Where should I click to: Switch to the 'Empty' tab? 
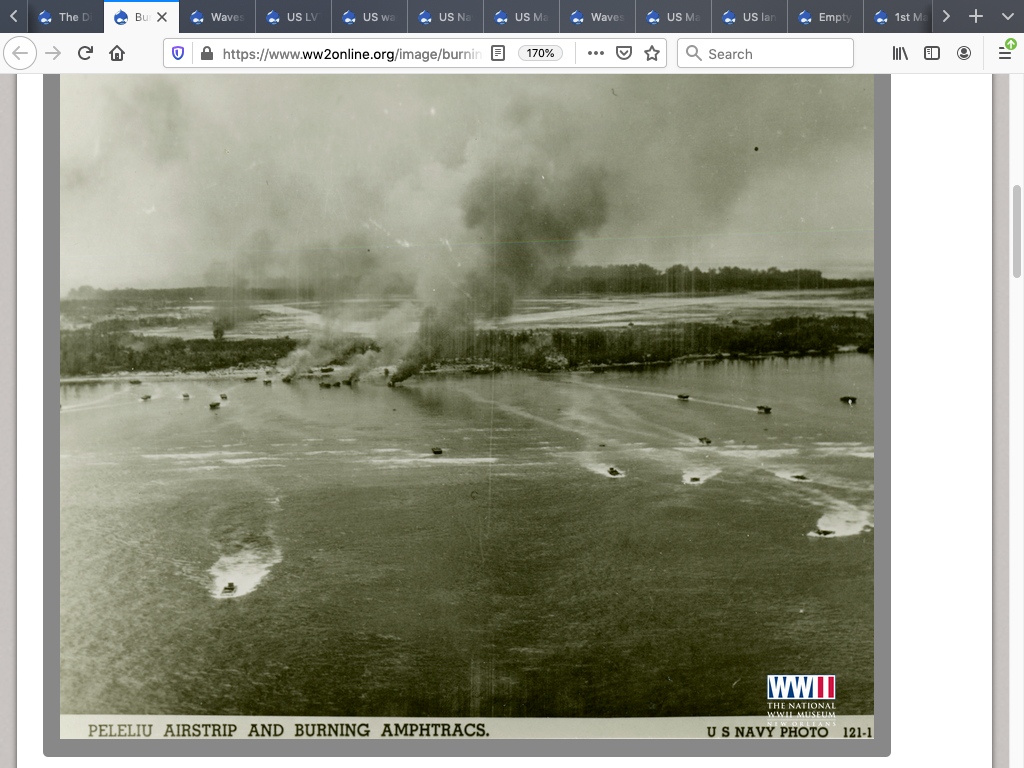pyautogui.click(x=827, y=17)
